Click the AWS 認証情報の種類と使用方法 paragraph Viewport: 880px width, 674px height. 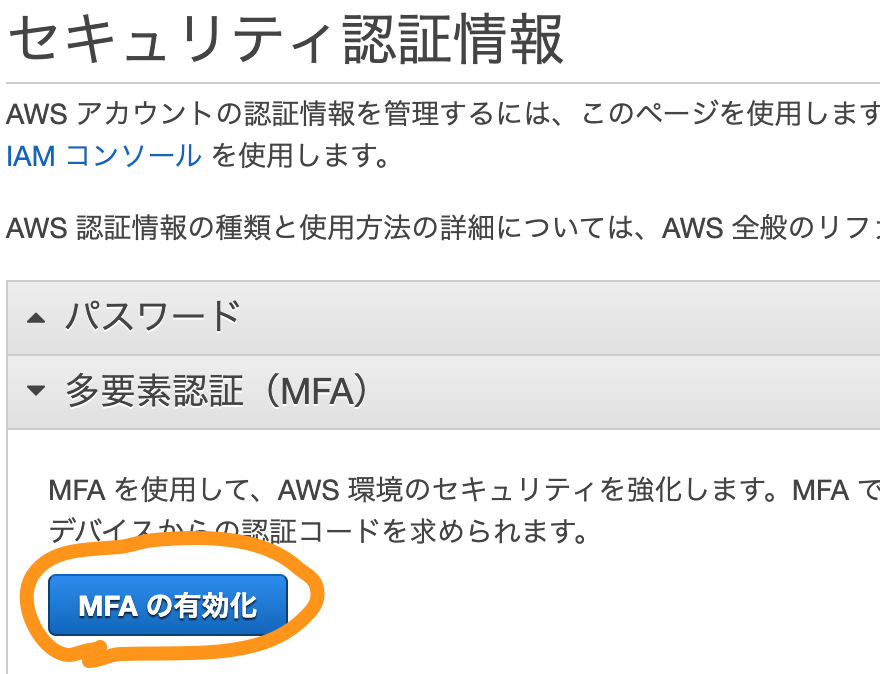(443, 228)
